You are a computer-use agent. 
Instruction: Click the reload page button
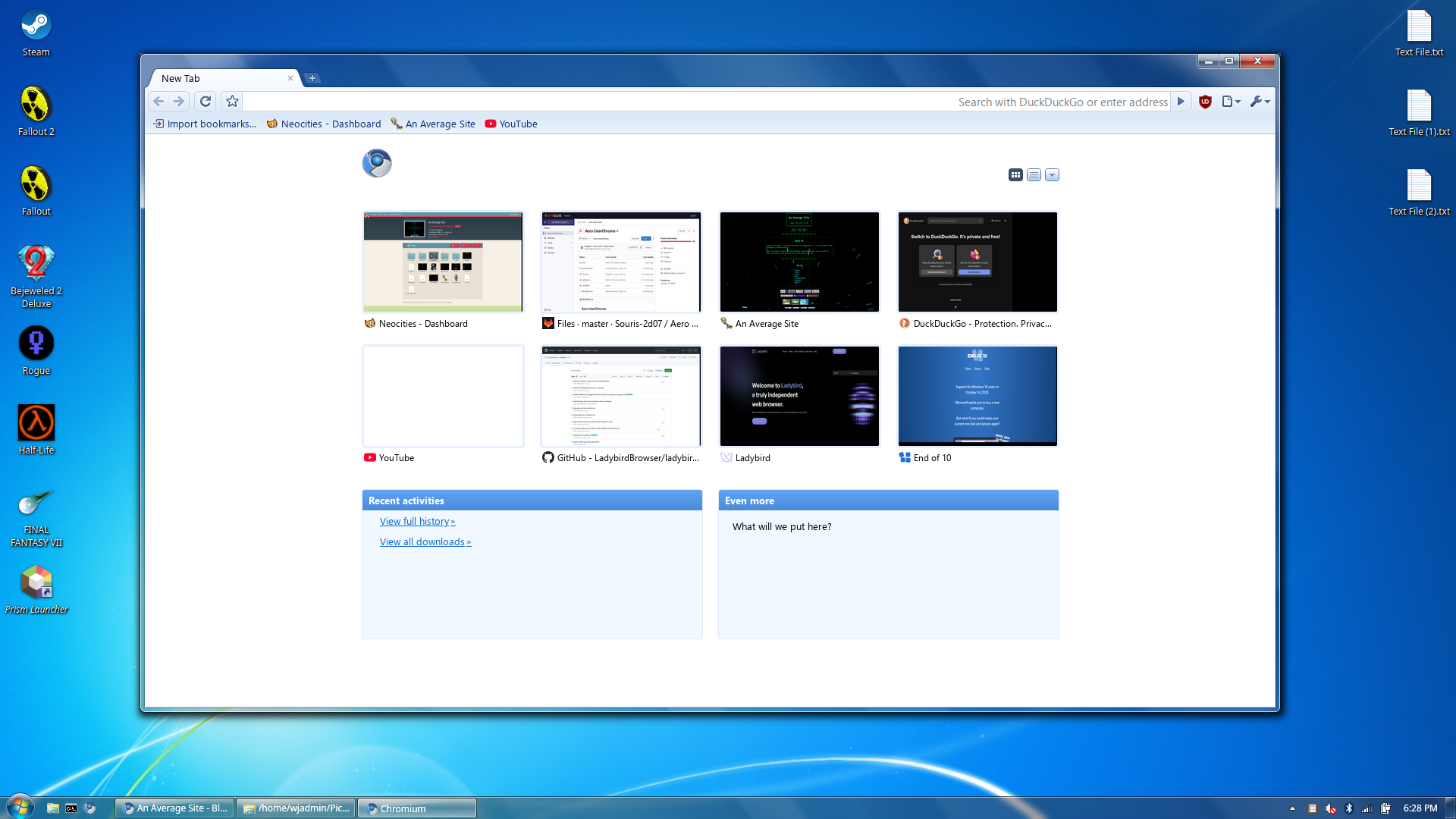[205, 102]
